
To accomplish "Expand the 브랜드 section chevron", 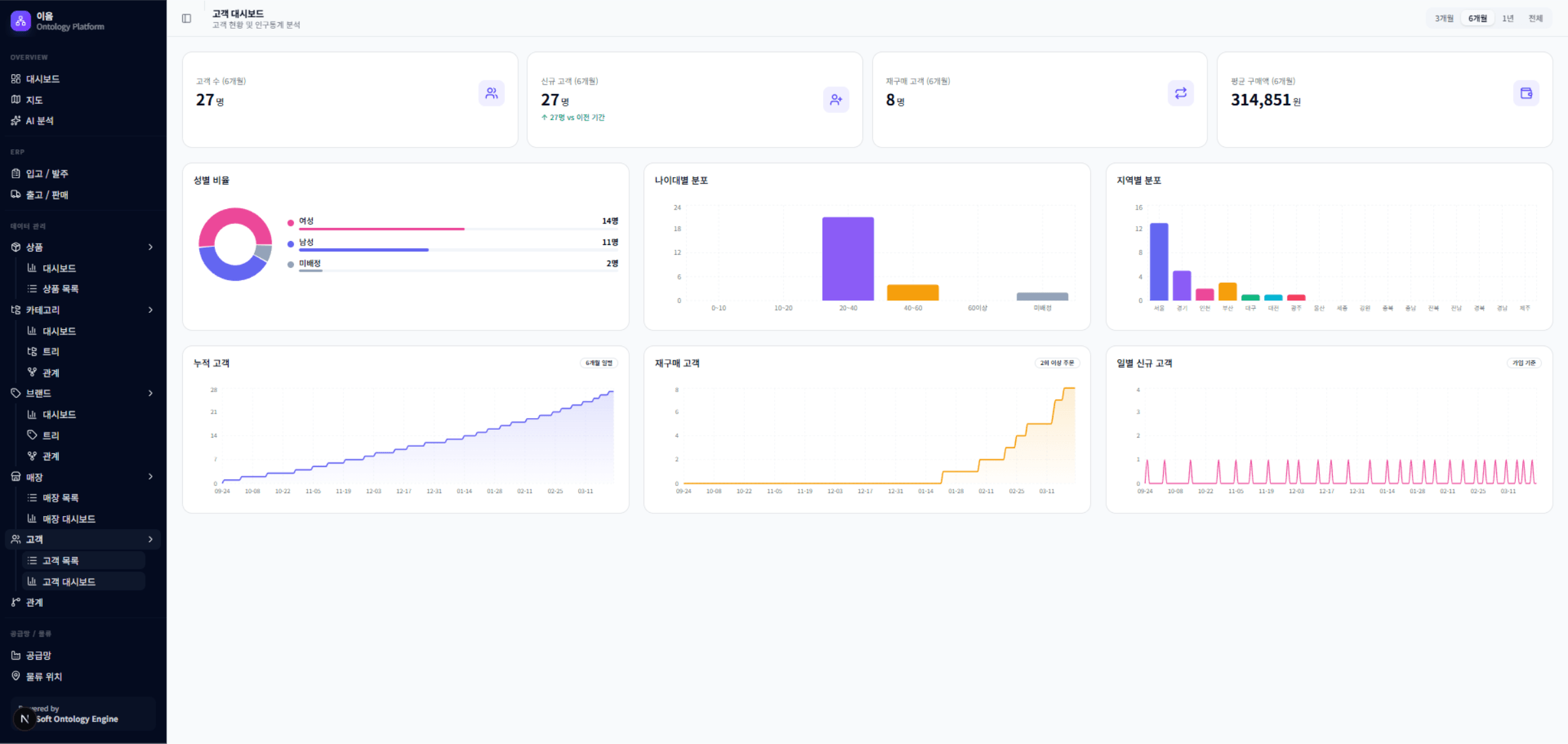I will pos(150,393).
